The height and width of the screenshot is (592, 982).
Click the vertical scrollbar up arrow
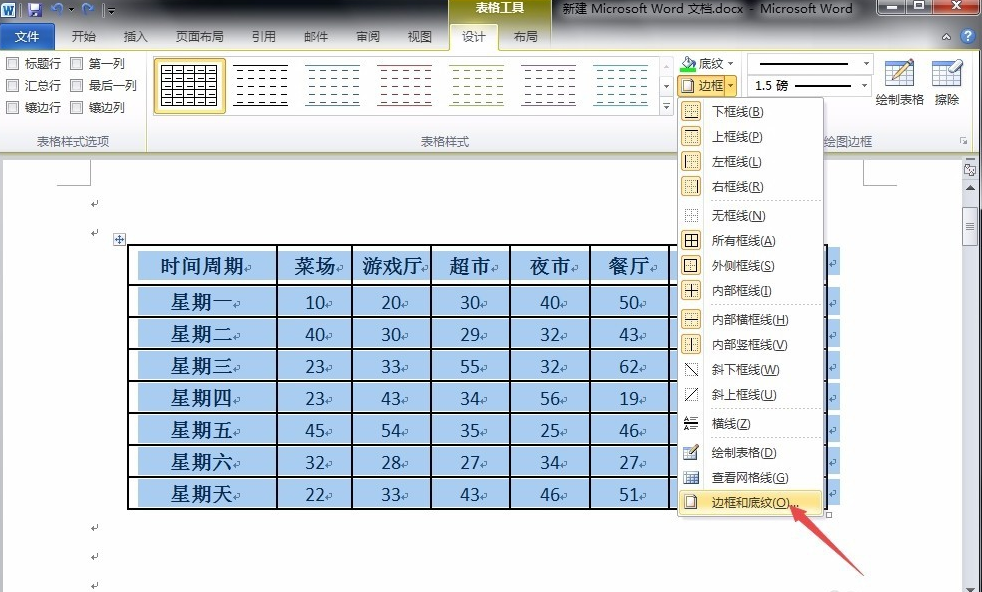tap(970, 187)
